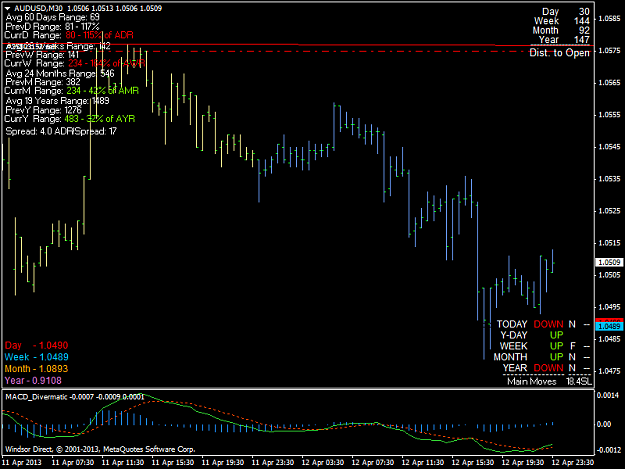Screen dimensions: 625x469
Task: Click the '12 Apr 03:30' time axis label
Action: (x=323, y=463)
